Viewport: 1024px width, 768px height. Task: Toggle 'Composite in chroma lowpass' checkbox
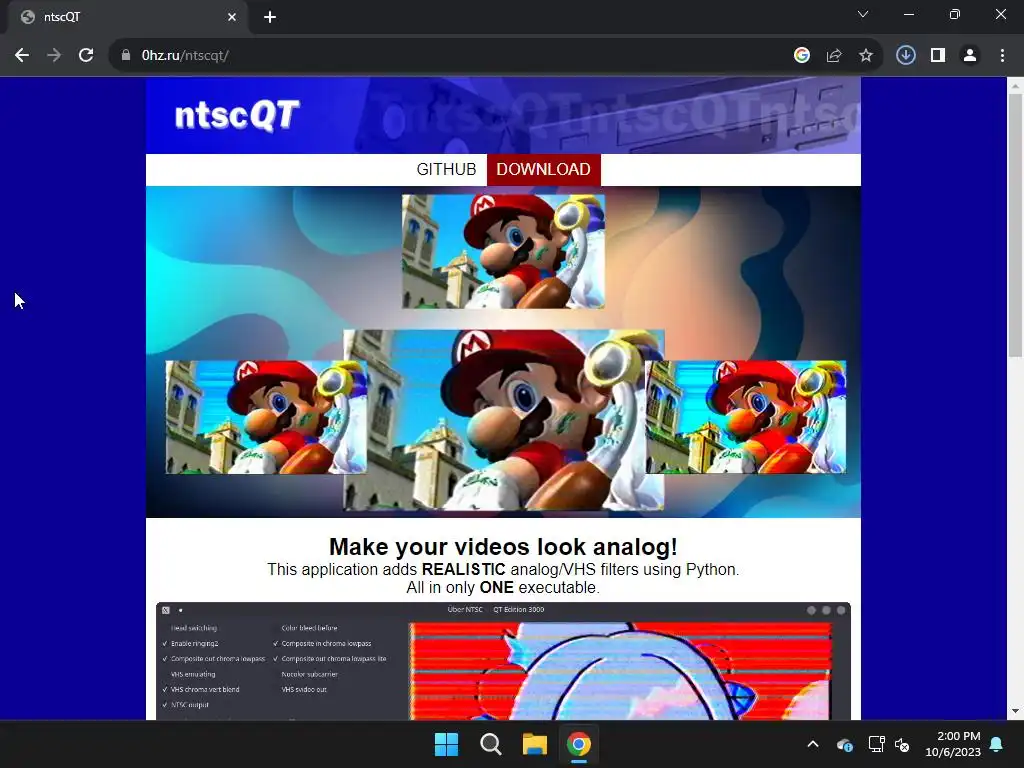pos(322,643)
